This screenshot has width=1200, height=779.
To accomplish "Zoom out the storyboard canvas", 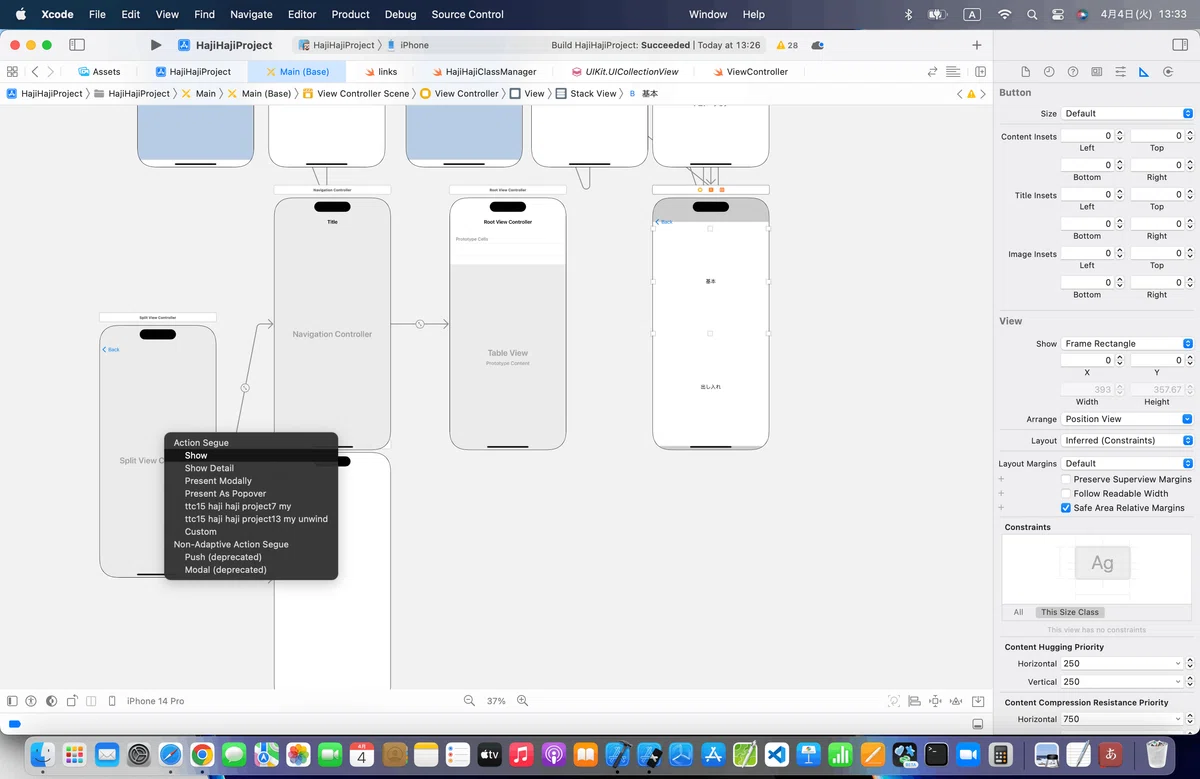I will (x=469, y=701).
